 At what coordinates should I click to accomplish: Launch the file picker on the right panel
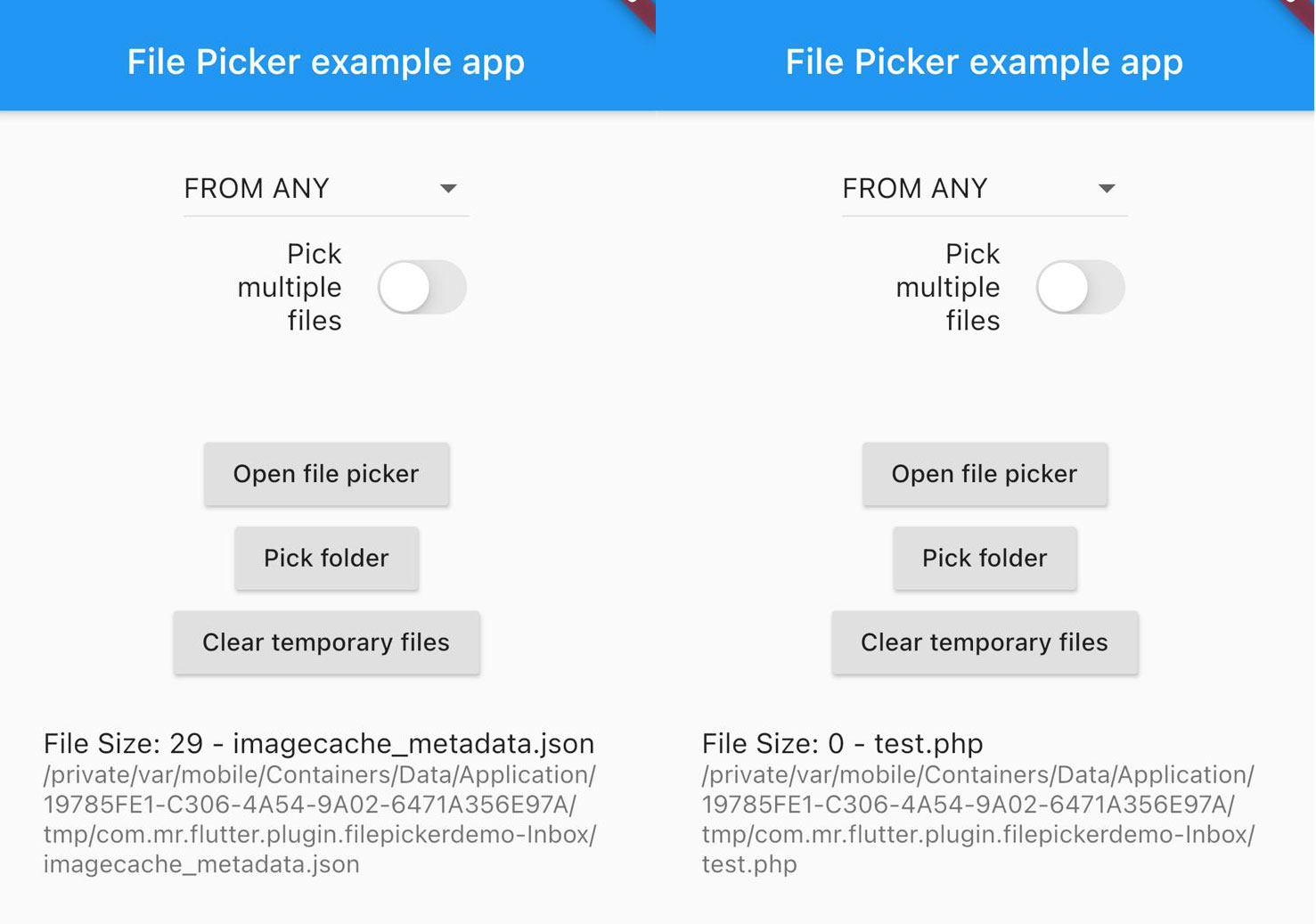(984, 474)
